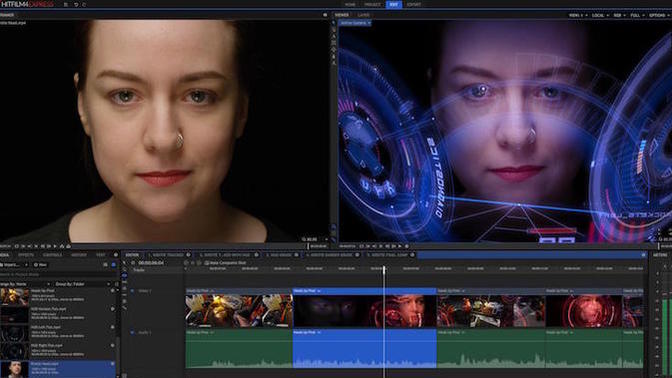Choose the Selection arrow tool in Viewer toolbar
Image resolution: width=672 pixels, height=378 pixels.
coord(334,24)
